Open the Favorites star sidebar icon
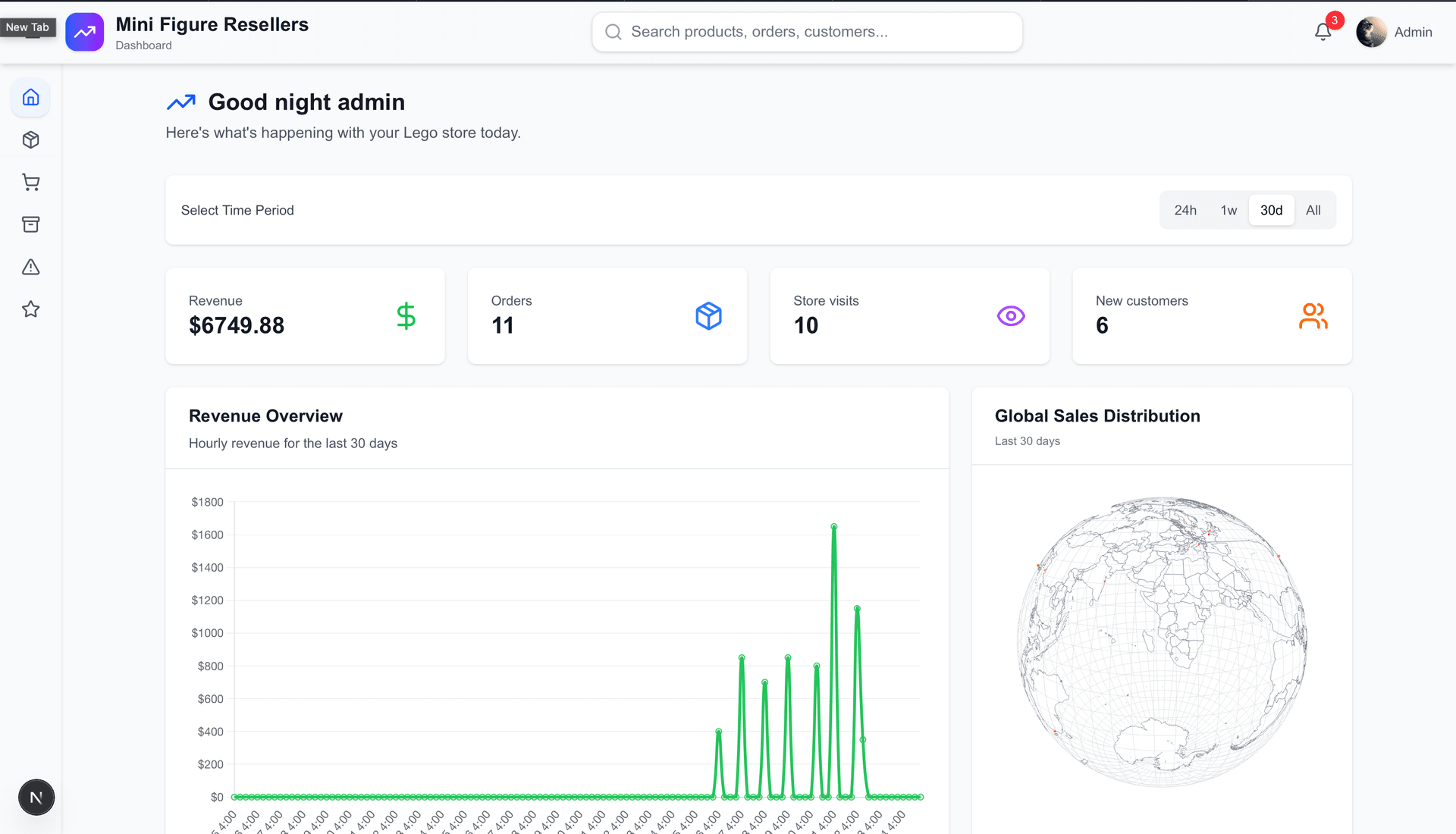This screenshot has height=834, width=1456. click(30, 309)
